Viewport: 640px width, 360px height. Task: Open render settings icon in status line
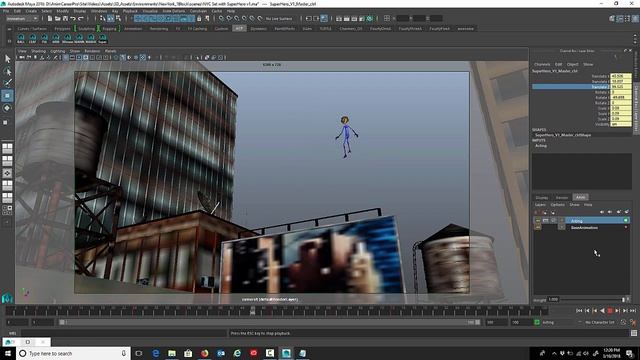pos(362,18)
